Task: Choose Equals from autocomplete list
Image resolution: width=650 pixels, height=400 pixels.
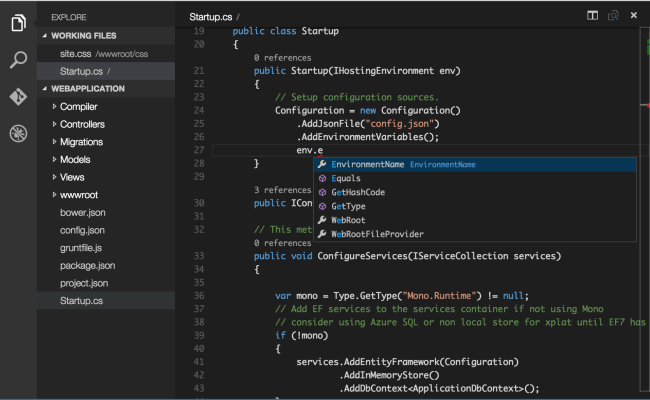Action: coord(475,178)
